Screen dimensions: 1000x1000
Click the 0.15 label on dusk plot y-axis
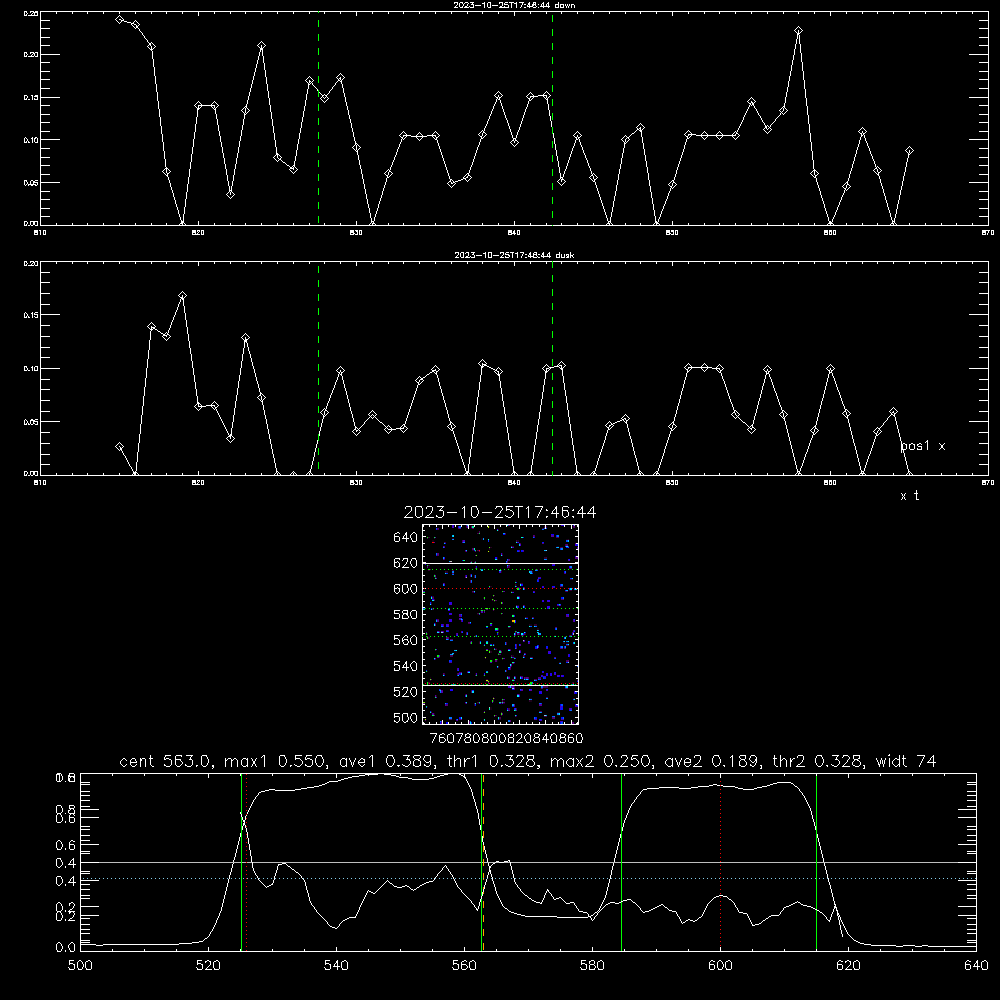[x=31, y=315]
